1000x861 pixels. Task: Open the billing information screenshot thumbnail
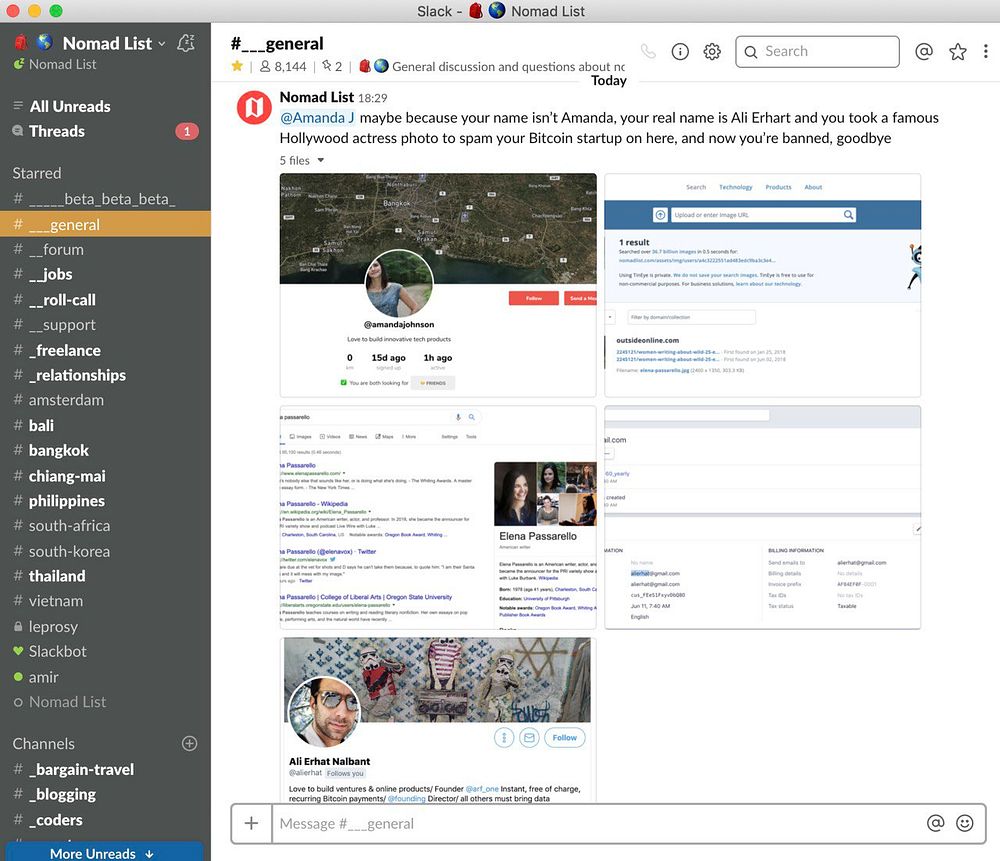pyautogui.click(x=762, y=517)
